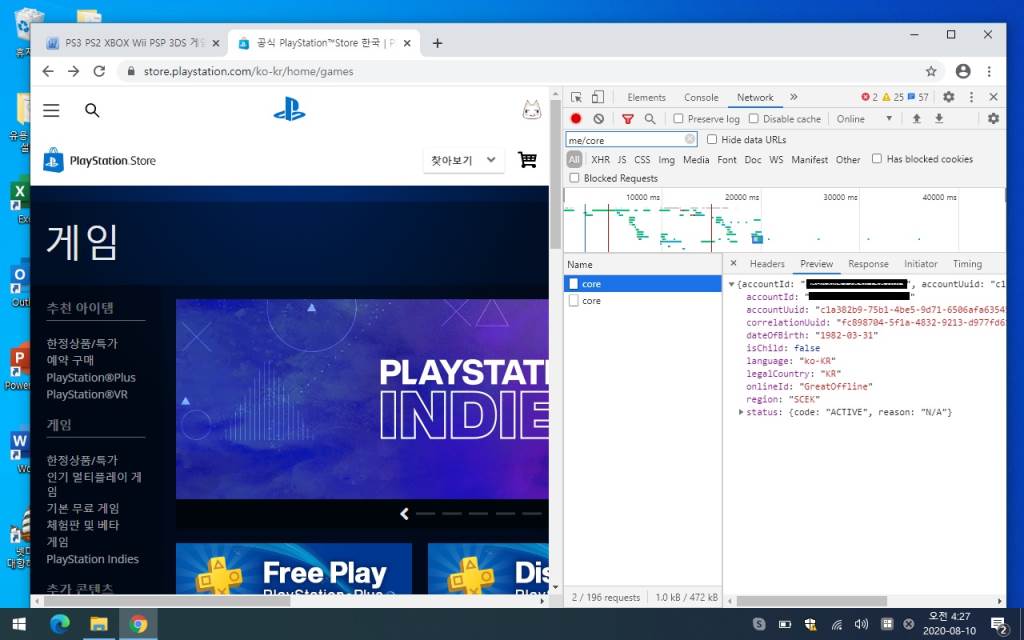
Task: Check Has blocked cookies
Action: [x=876, y=159]
